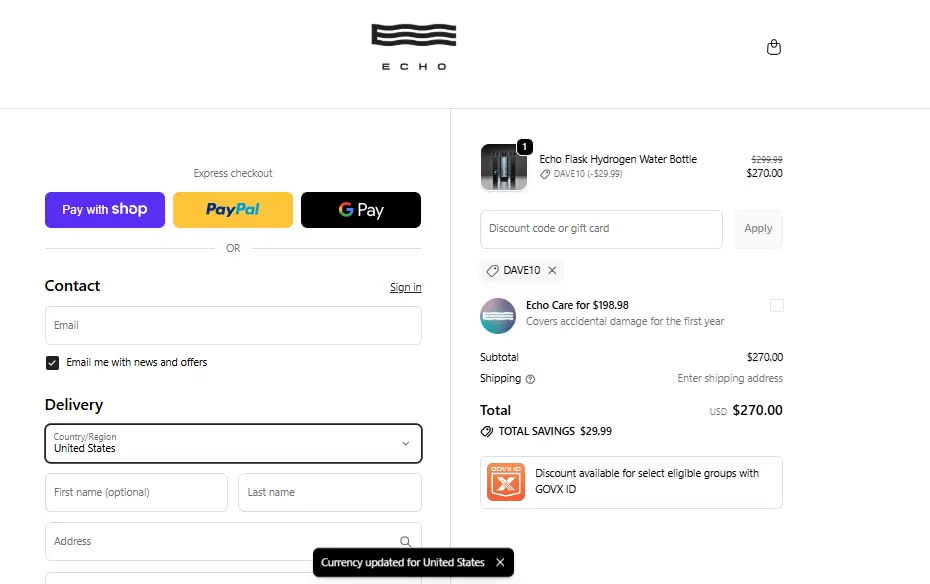930x584 pixels.
Task: Focus the Last name field
Action: coord(329,492)
